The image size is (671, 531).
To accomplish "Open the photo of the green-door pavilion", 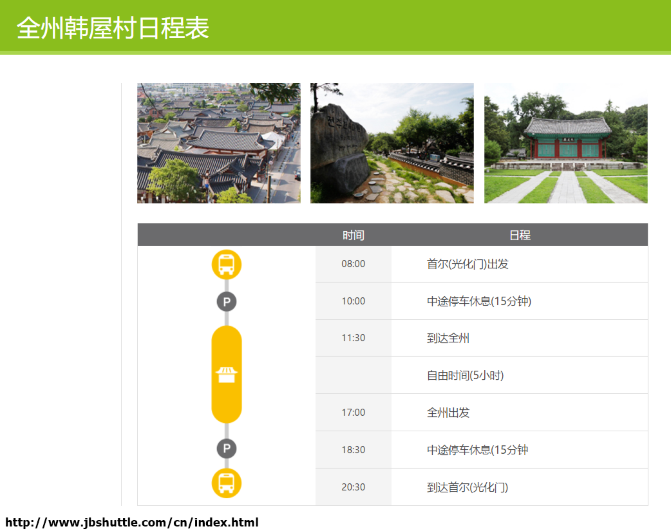I will click(565, 143).
